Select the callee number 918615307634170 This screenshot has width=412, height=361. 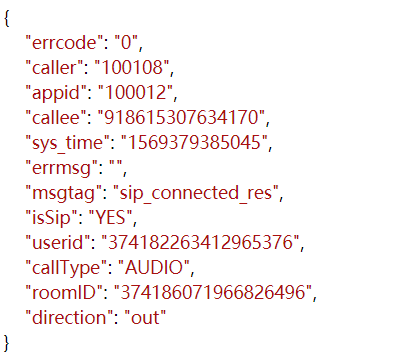(181, 118)
